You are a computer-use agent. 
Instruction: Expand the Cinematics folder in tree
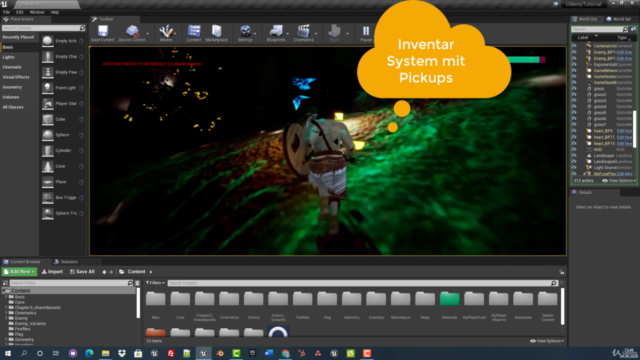[7, 313]
